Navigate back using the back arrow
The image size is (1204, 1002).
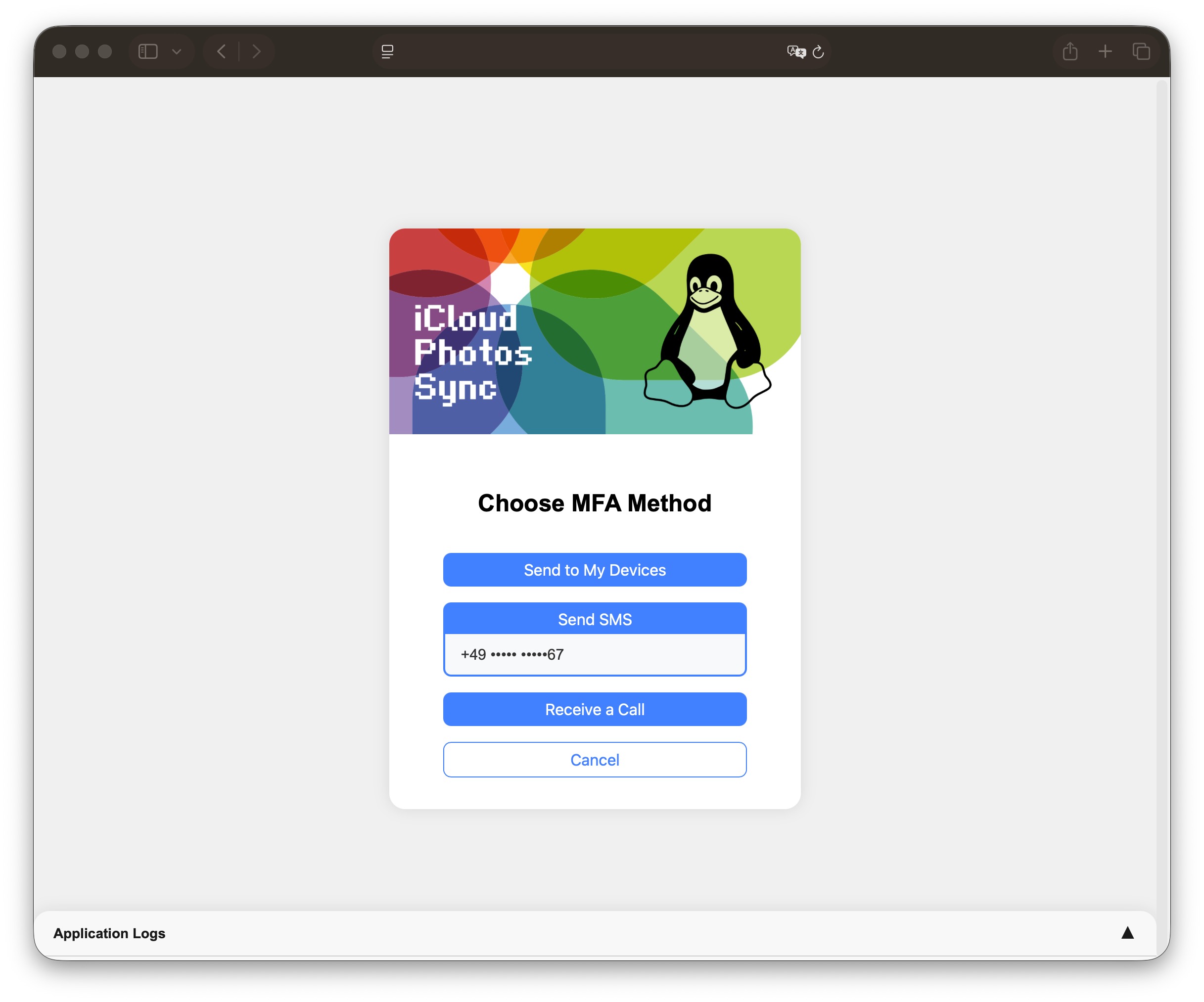click(x=221, y=51)
